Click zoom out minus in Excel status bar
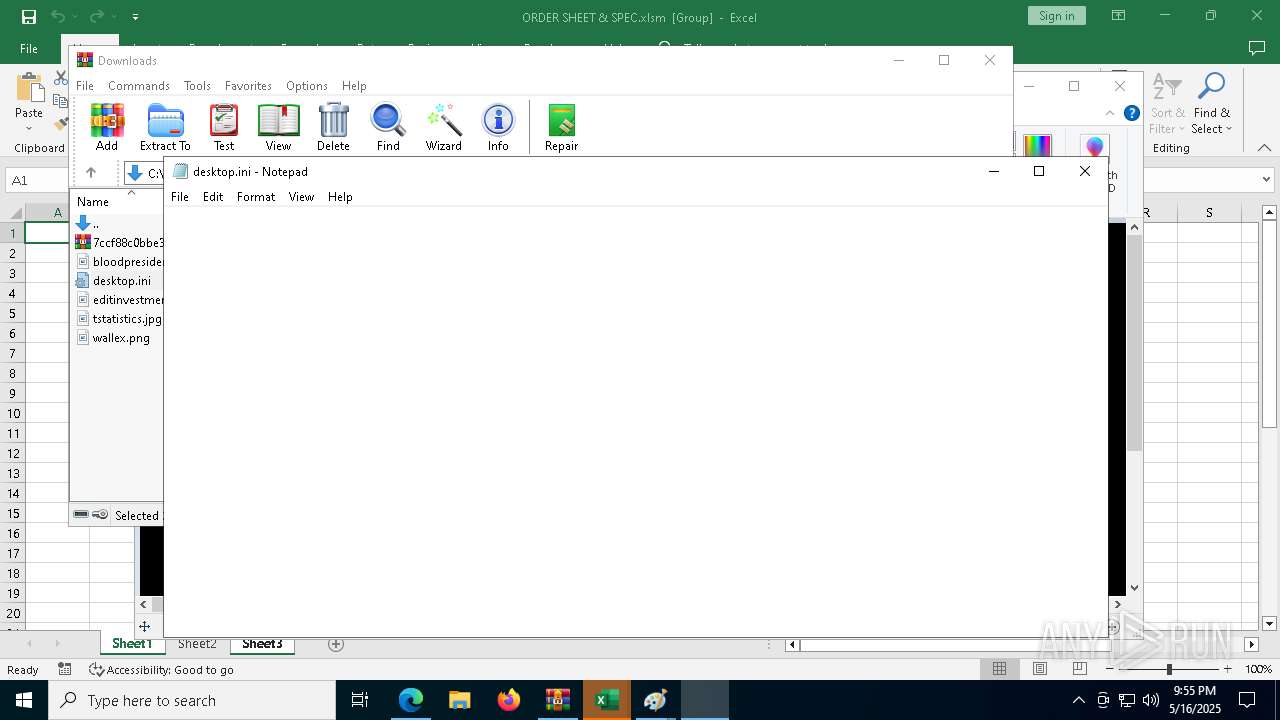This screenshot has width=1280, height=720. click(1111, 669)
